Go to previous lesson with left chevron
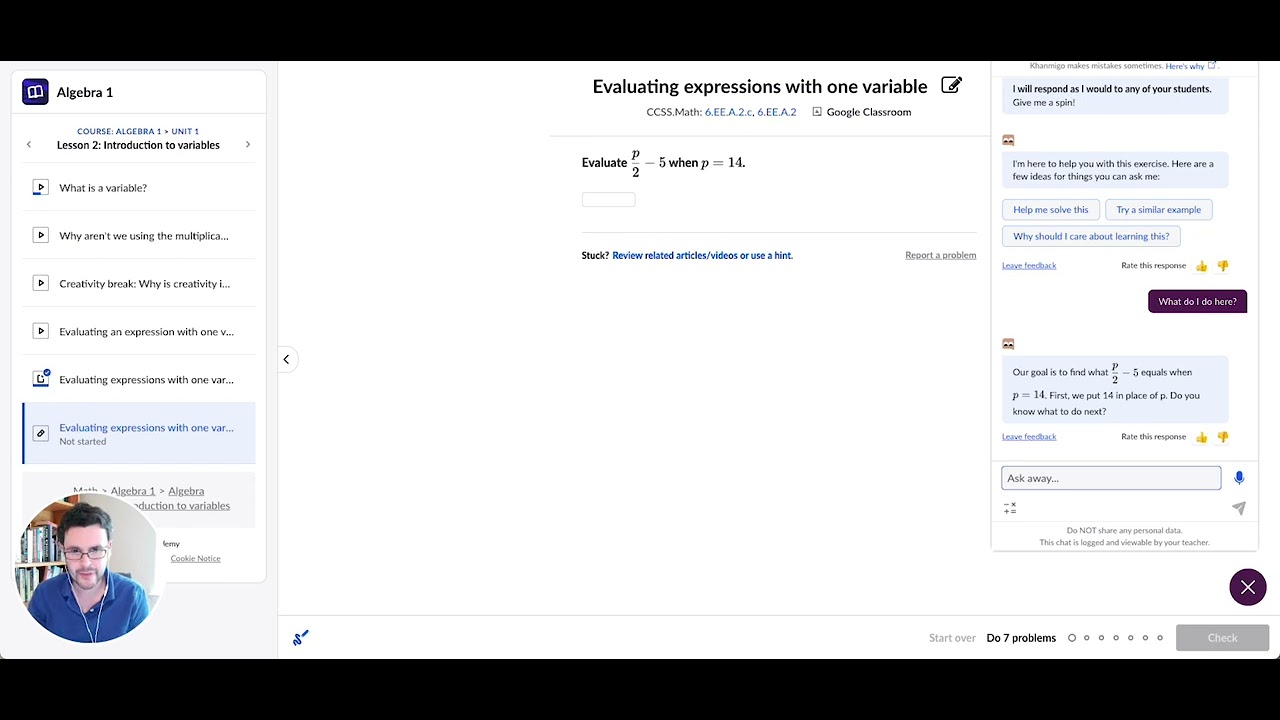The width and height of the screenshot is (1280, 720). coord(29,145)
